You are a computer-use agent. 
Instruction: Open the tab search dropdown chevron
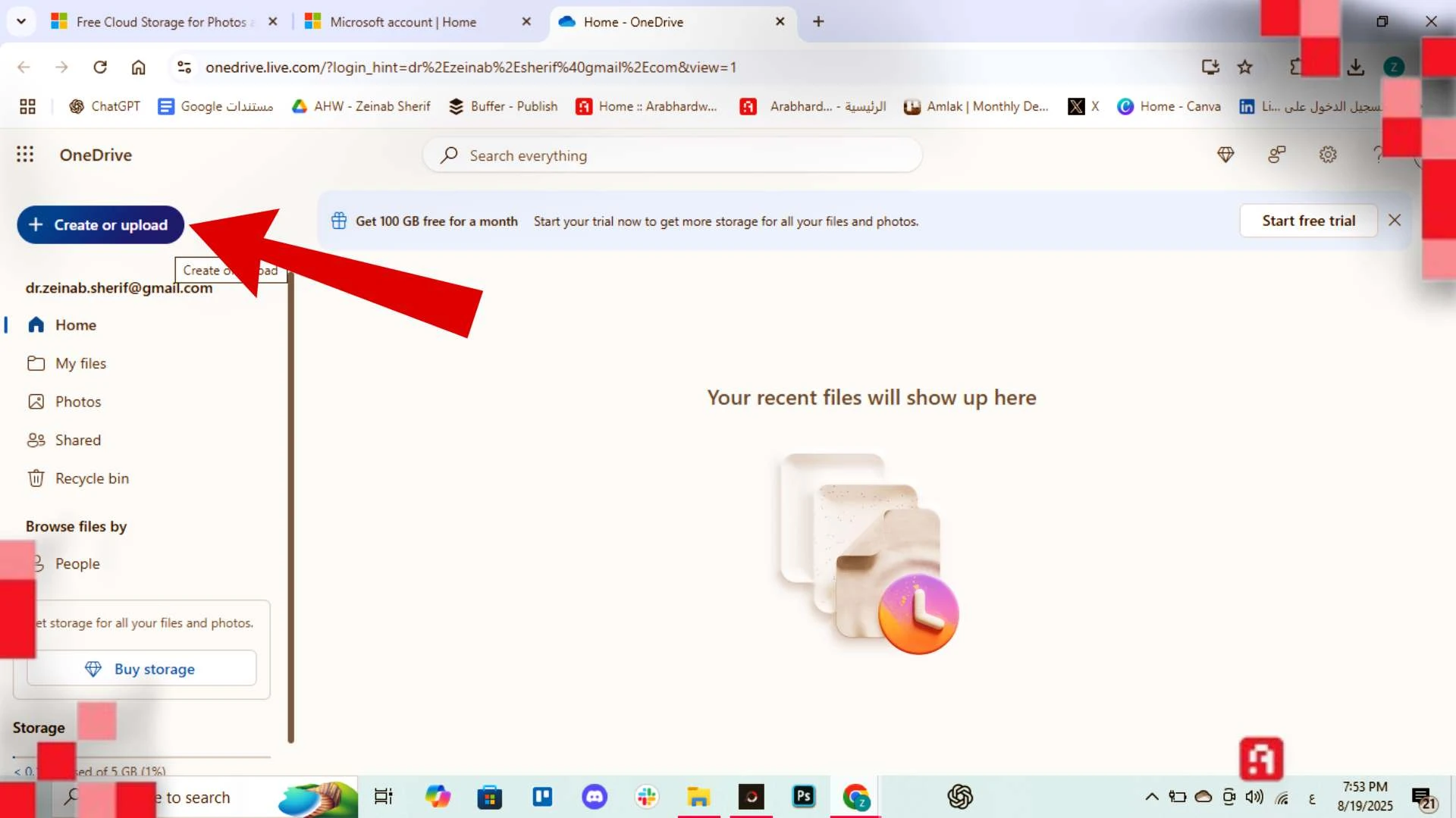[21, 21]
